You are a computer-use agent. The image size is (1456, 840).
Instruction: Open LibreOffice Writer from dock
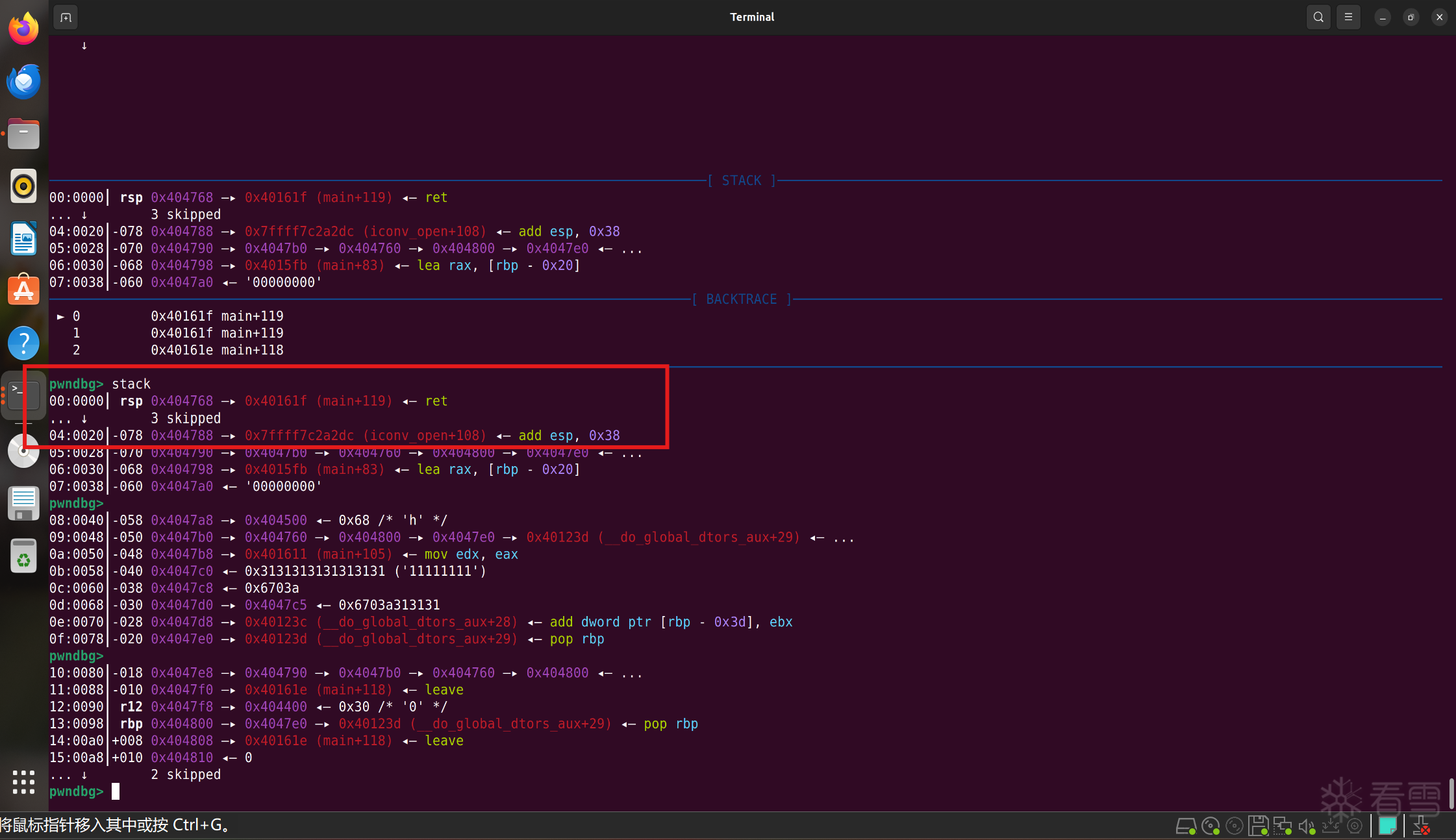tap(23, 239)
